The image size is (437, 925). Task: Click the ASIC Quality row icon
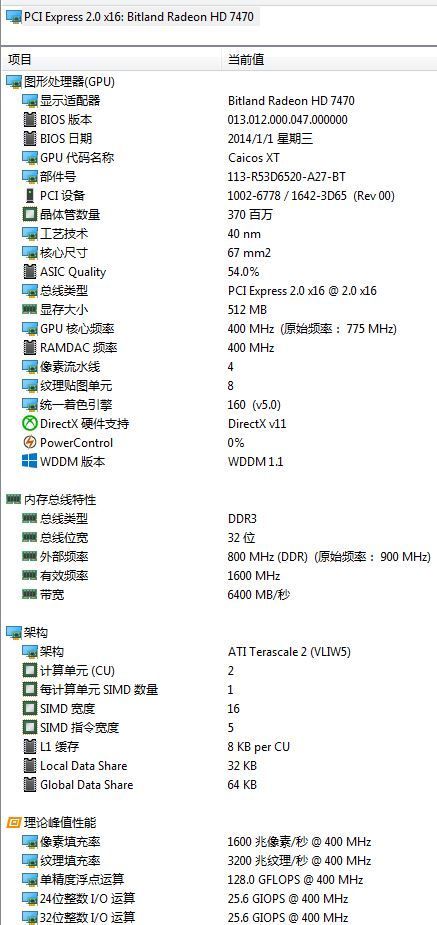pos(29,272)
